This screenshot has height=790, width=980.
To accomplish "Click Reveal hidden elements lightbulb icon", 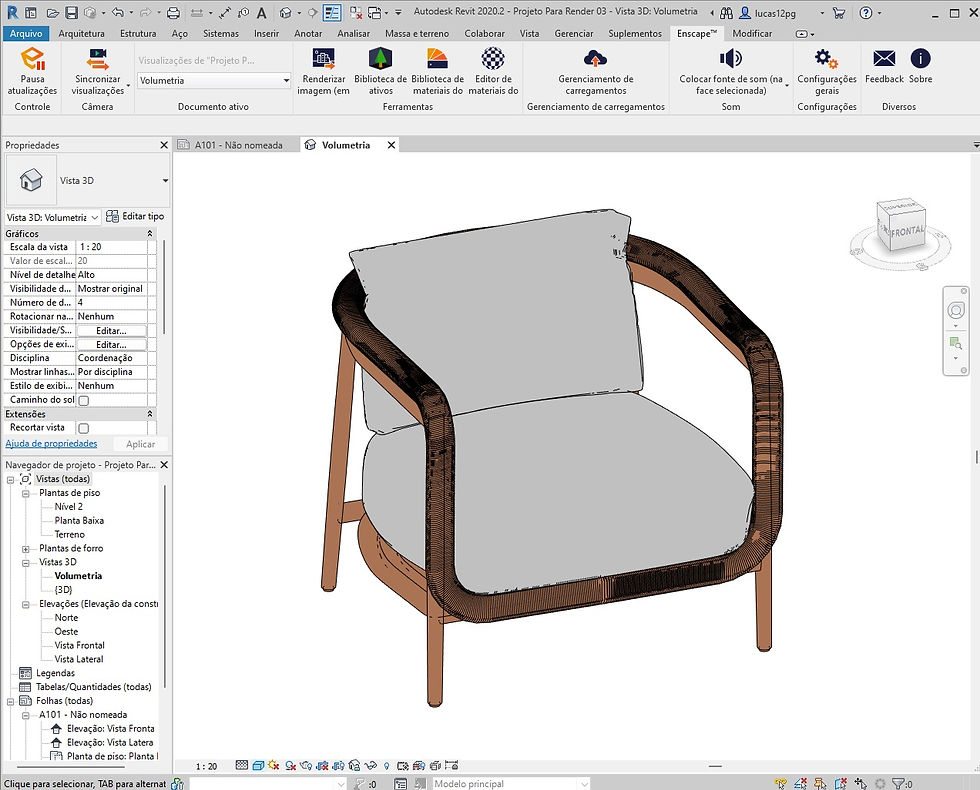I will pyautogui.click(x=387, y=766).
